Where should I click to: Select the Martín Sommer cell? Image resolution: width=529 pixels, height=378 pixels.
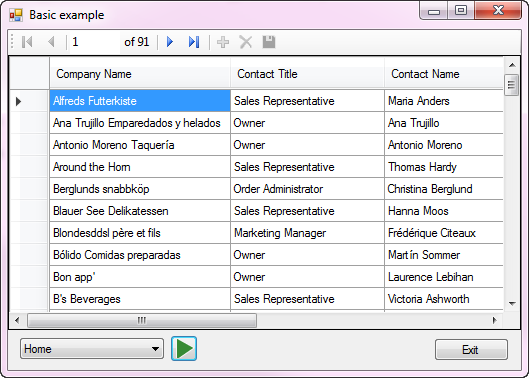pos(444,255)
